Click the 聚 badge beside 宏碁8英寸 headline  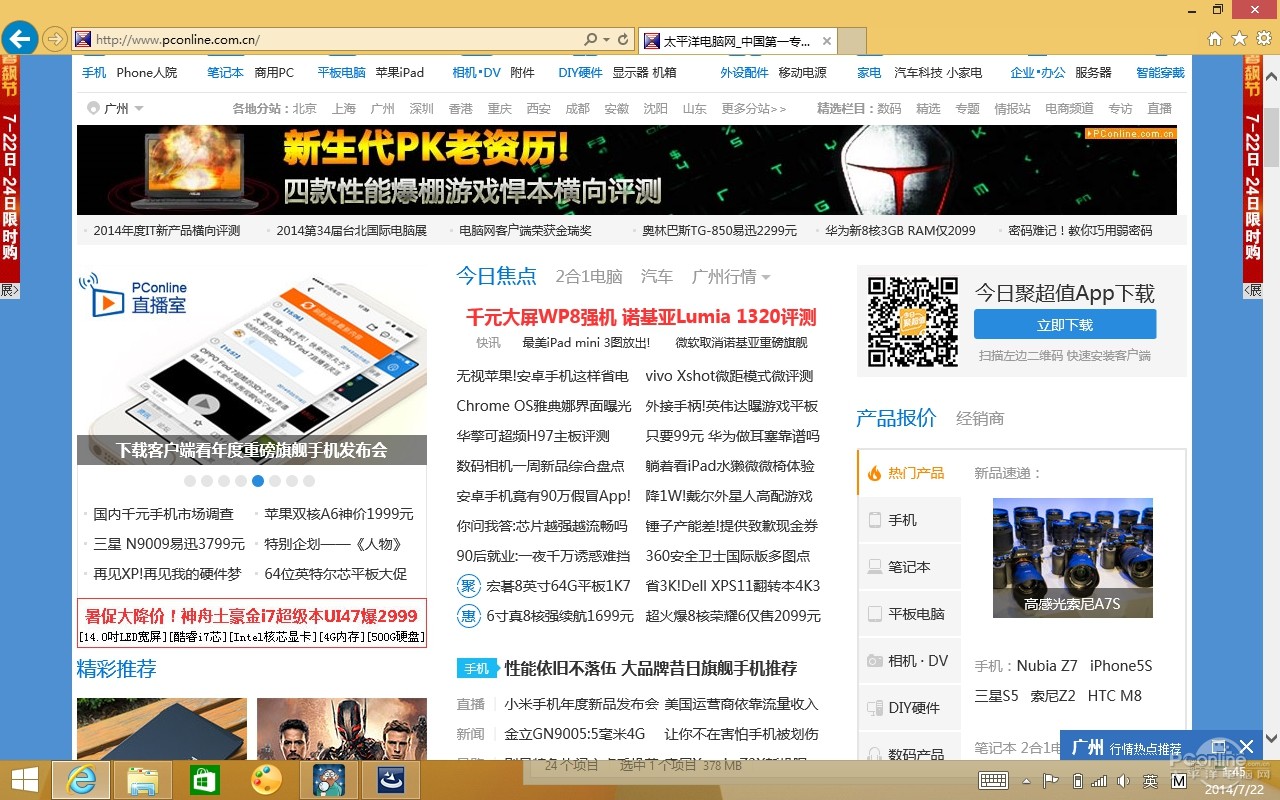point(468,586)
